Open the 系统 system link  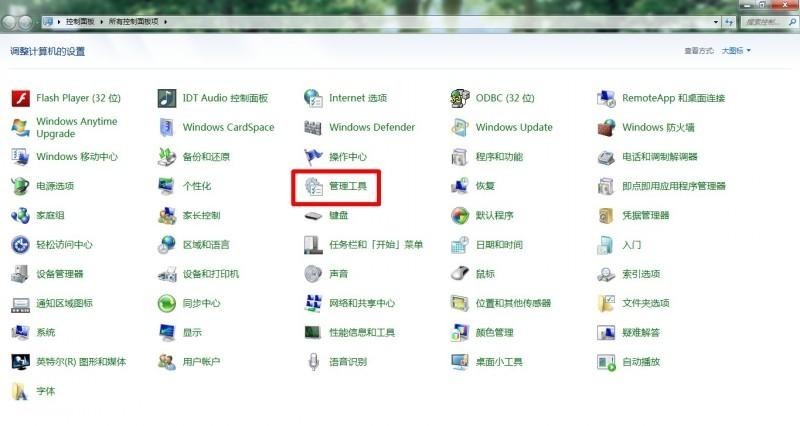(x=45, y=333)
